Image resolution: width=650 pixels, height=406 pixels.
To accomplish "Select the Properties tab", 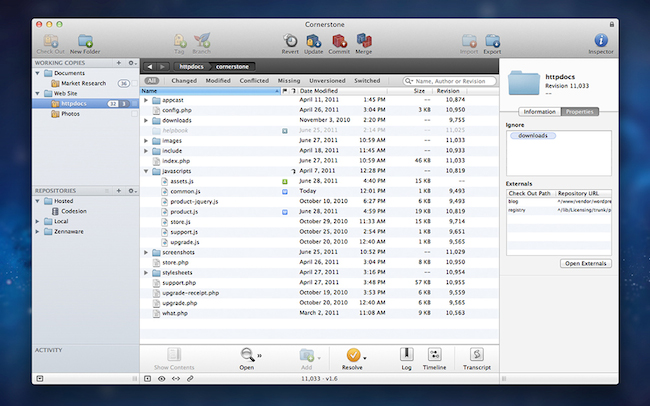I will pyautogui.click(x=579, y=111).
